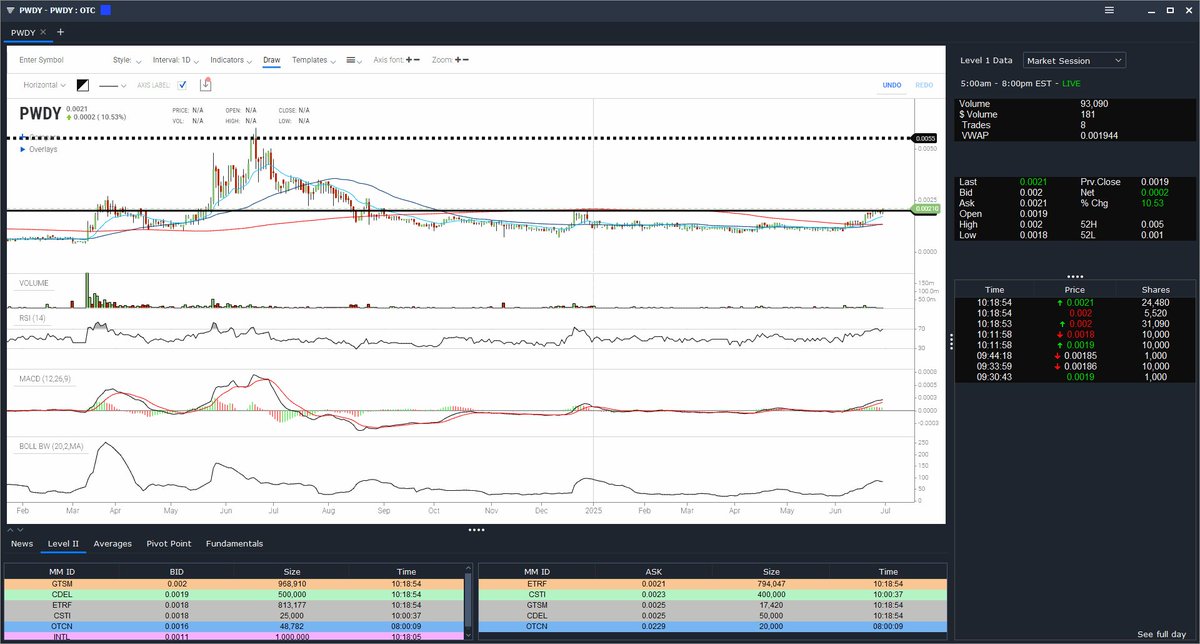Screen dimensions: 1200x644
Task: Click the 0.0055 price label on the axis
Action: coord(927,137)
